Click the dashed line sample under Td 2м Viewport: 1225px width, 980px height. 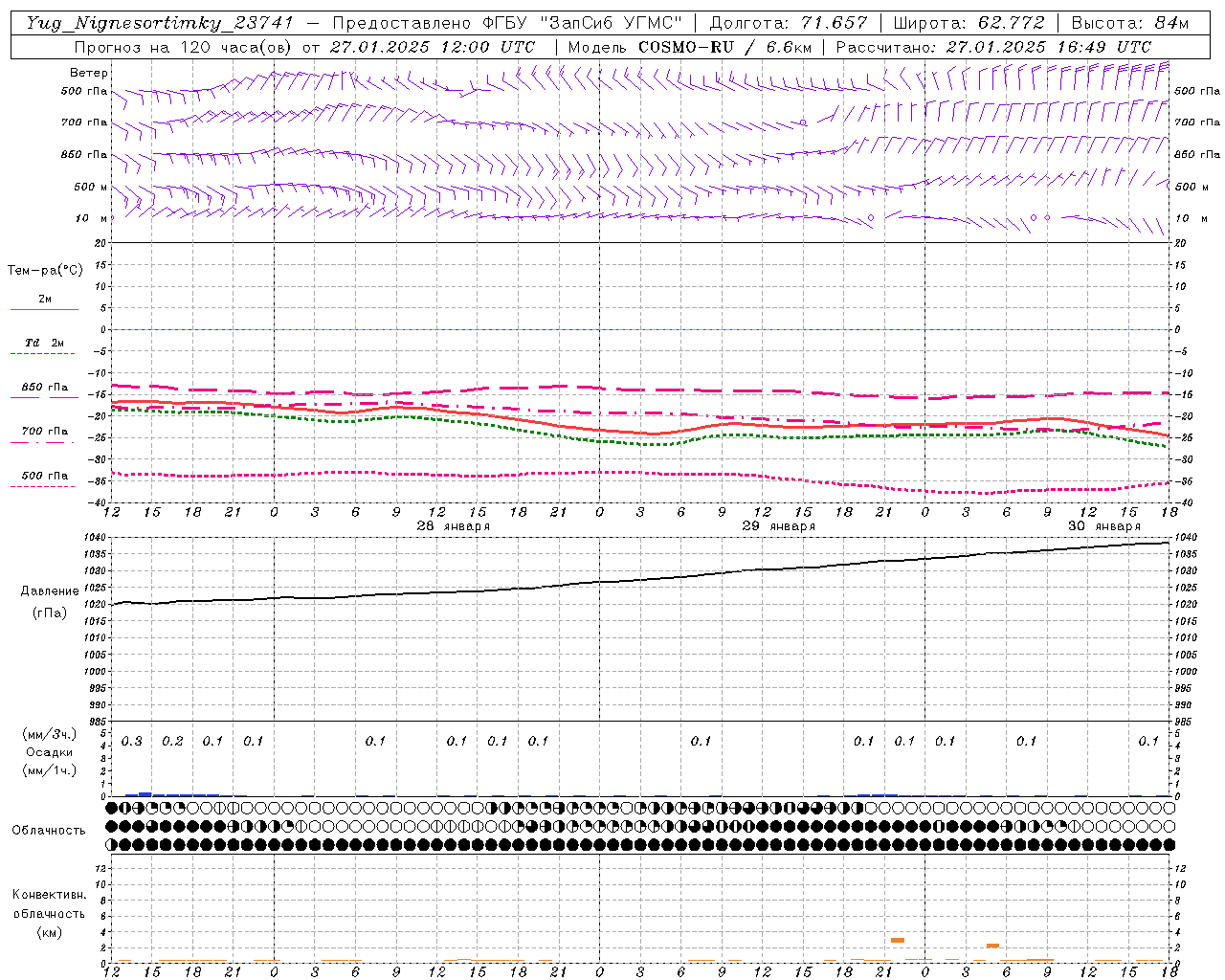pyautogui.click(x=42, y=354)
